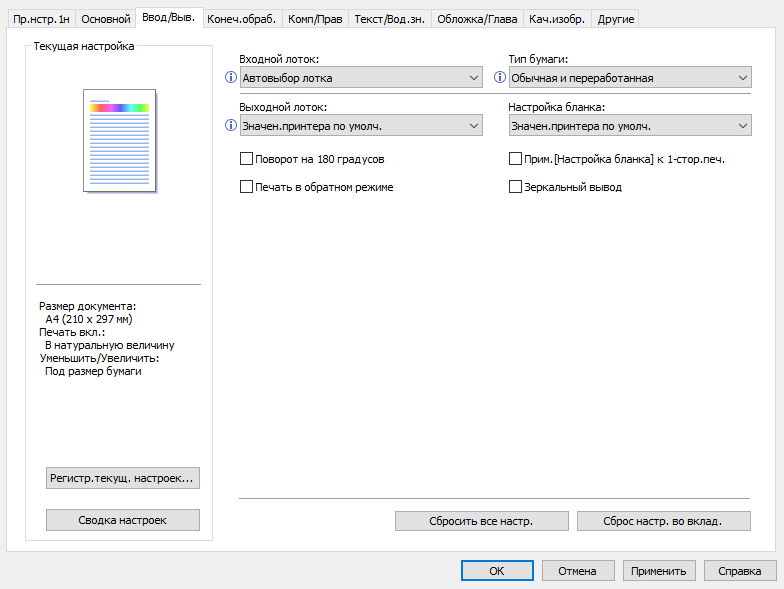This screenshot has height=589, width=784.
Task: Open Обложка/Глава tab
Action: pos(477,19)
